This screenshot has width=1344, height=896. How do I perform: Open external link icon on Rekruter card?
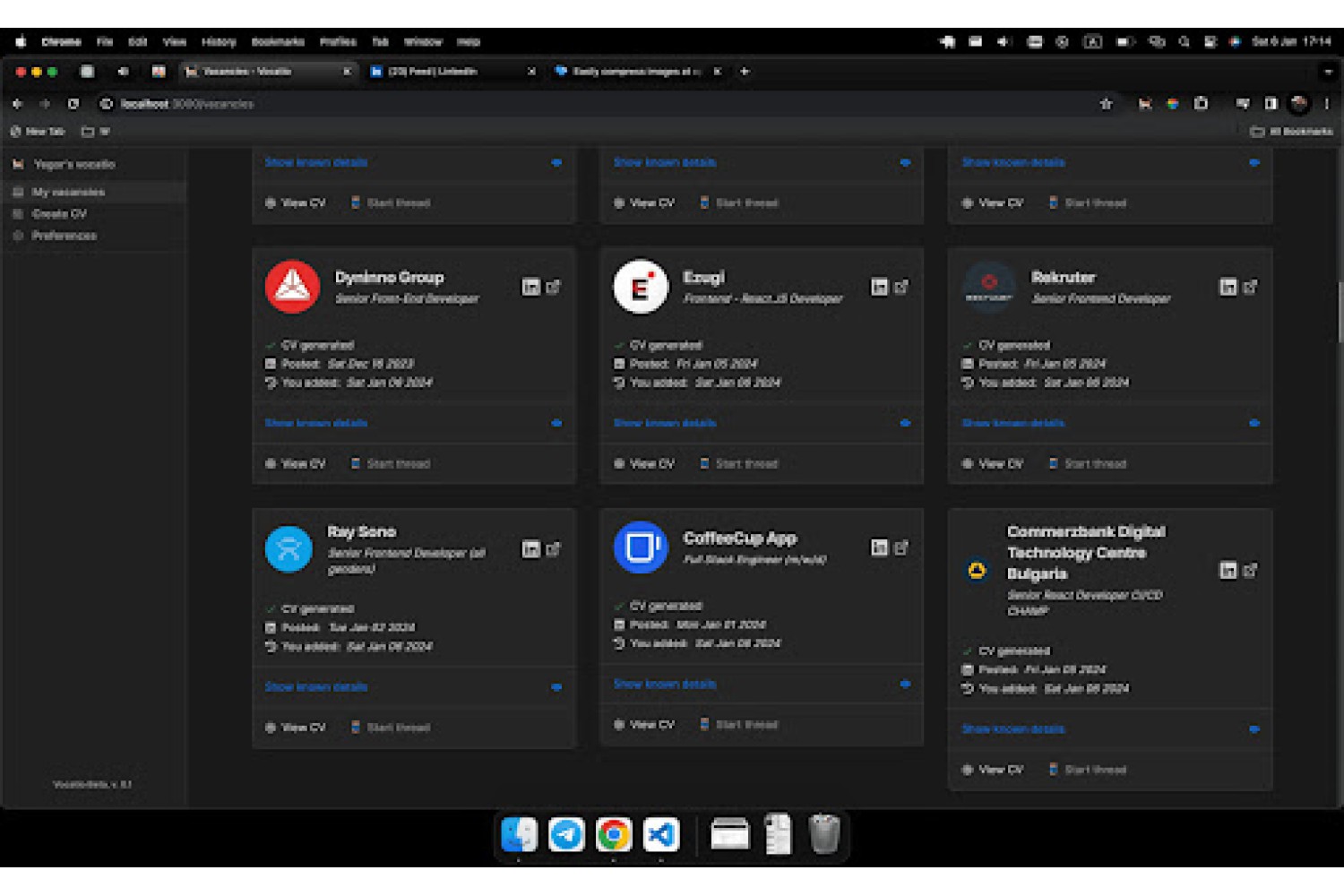pos(1251,287)
